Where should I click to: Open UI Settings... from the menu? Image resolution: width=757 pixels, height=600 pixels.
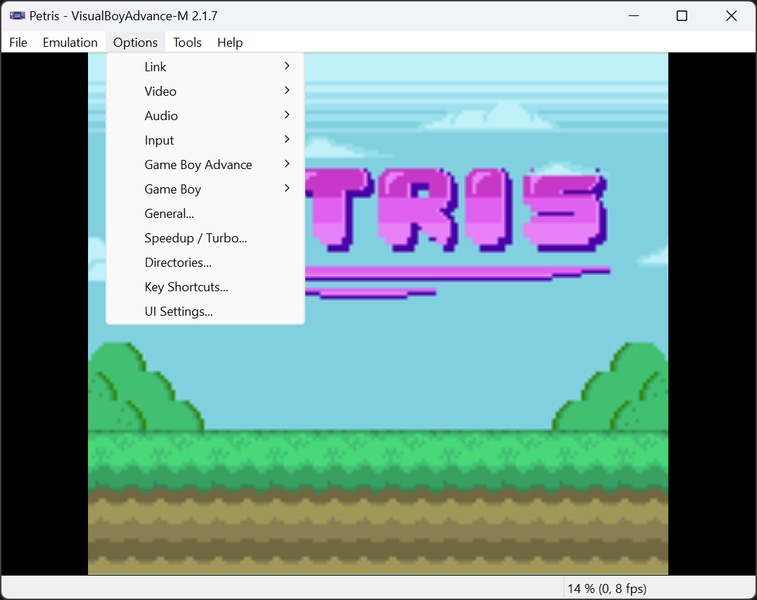pos(178,311)
